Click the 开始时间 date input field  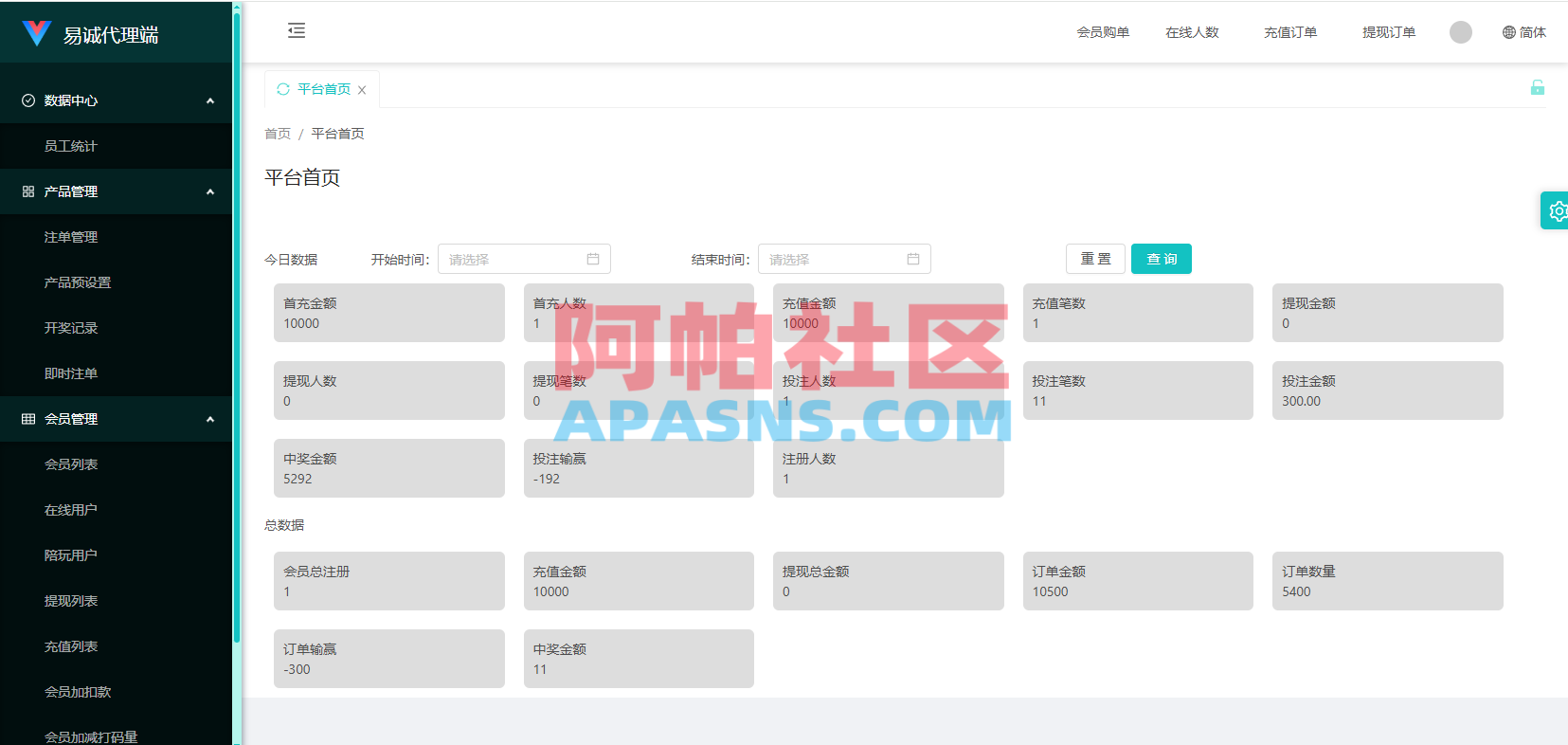(x=524, y=259)
